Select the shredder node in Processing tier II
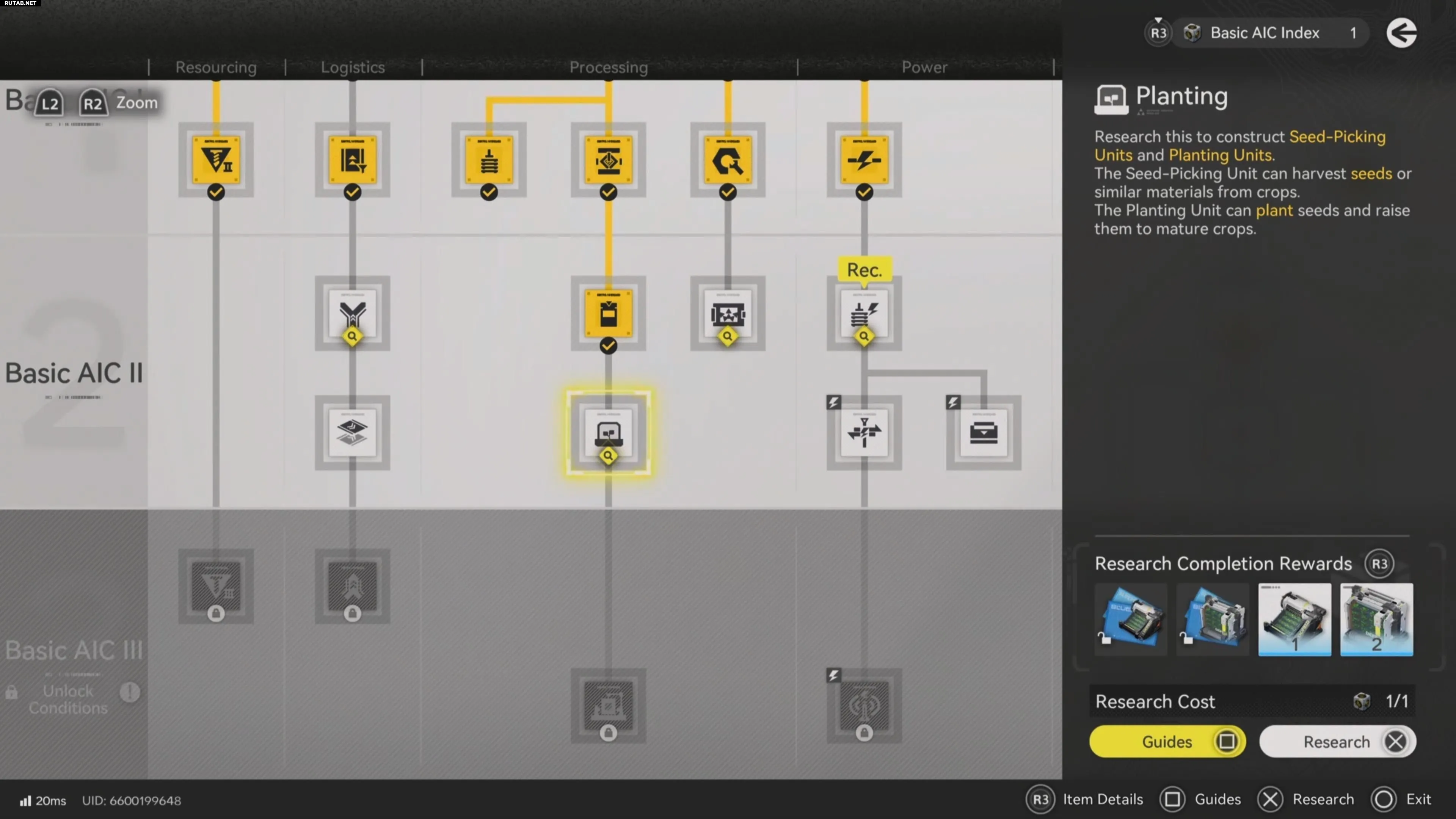This screenshot has width=1456, height=819. point(728,314)
